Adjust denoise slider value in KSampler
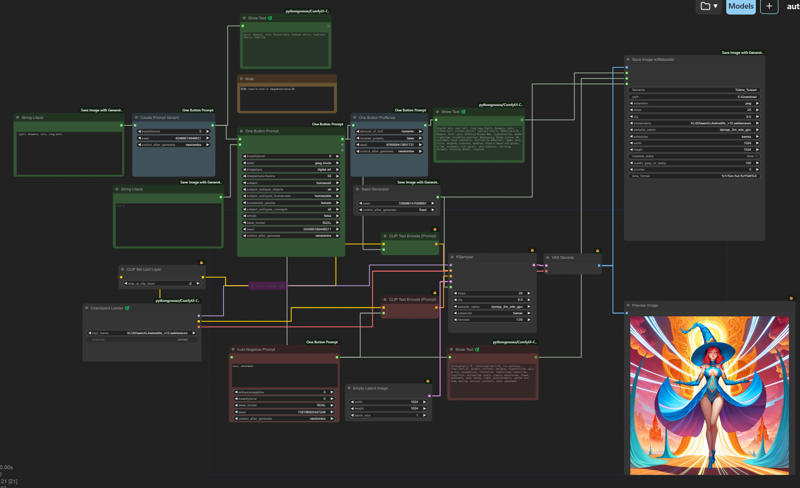This screenshot has width=800, height=488. pos(492,320)
